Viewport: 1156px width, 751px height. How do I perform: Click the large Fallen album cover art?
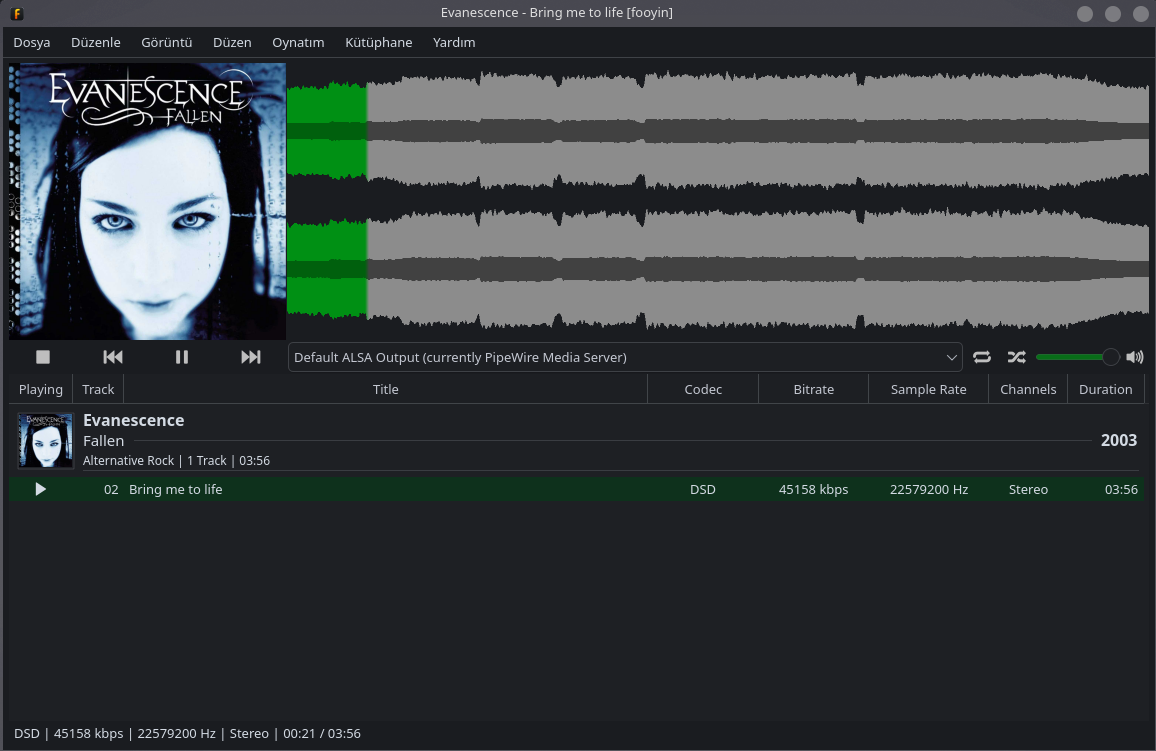pyautogui.click(x=147, y=201)
